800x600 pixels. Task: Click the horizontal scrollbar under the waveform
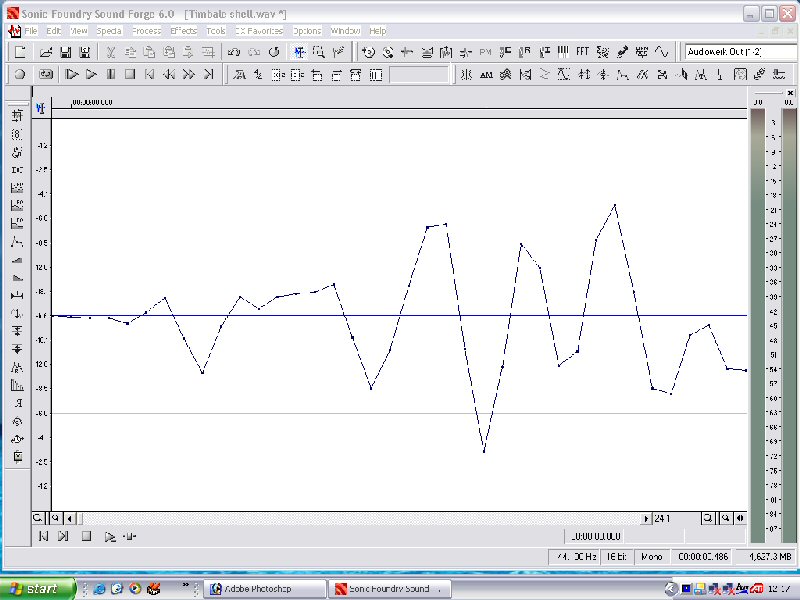350,518
